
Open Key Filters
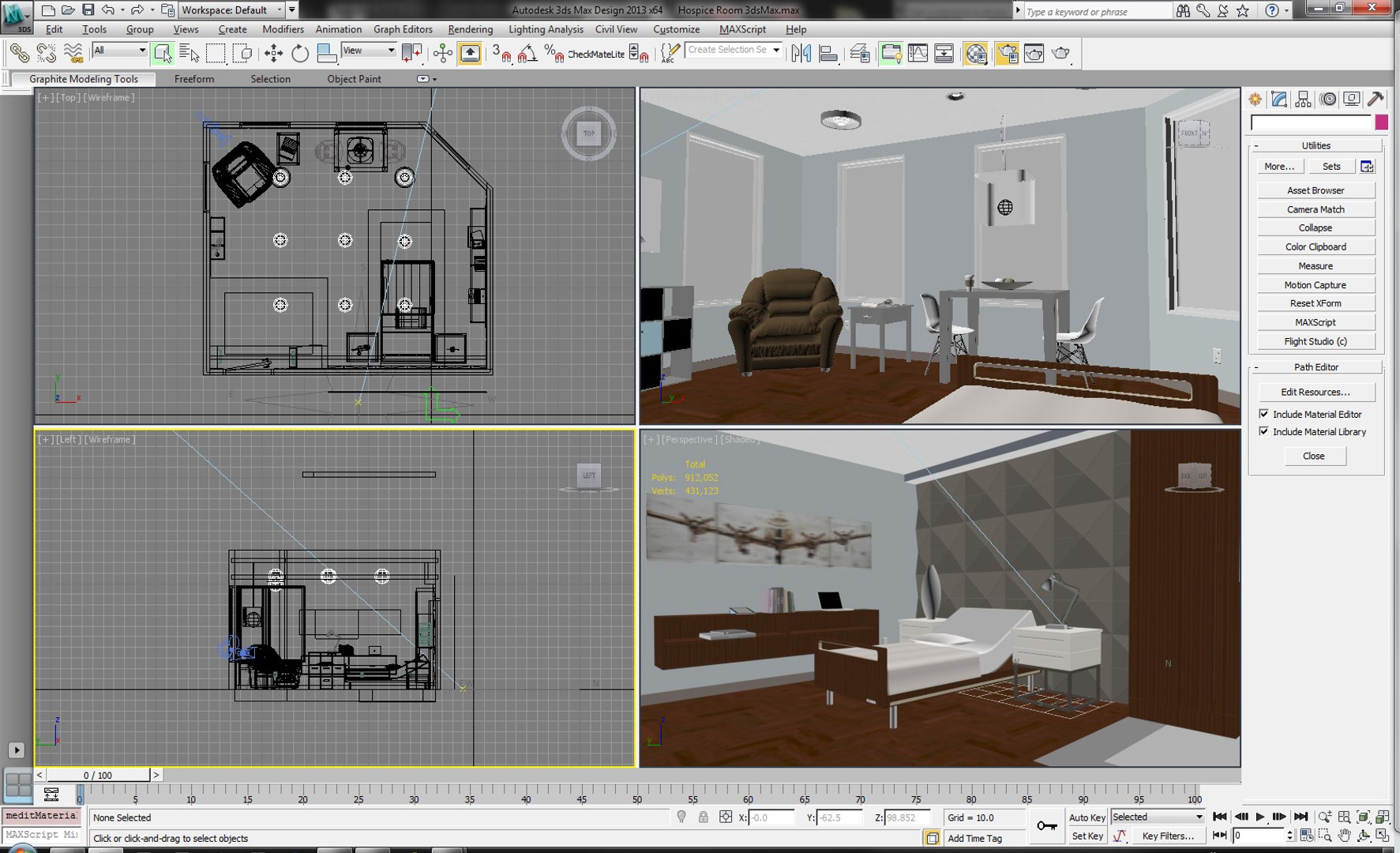tap(1168, 836)
